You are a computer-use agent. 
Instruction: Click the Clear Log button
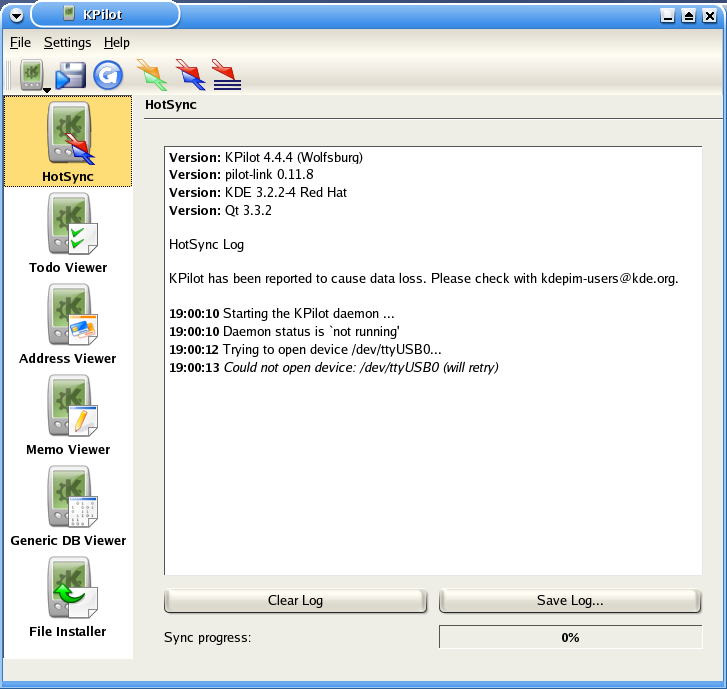pos(295,600)
